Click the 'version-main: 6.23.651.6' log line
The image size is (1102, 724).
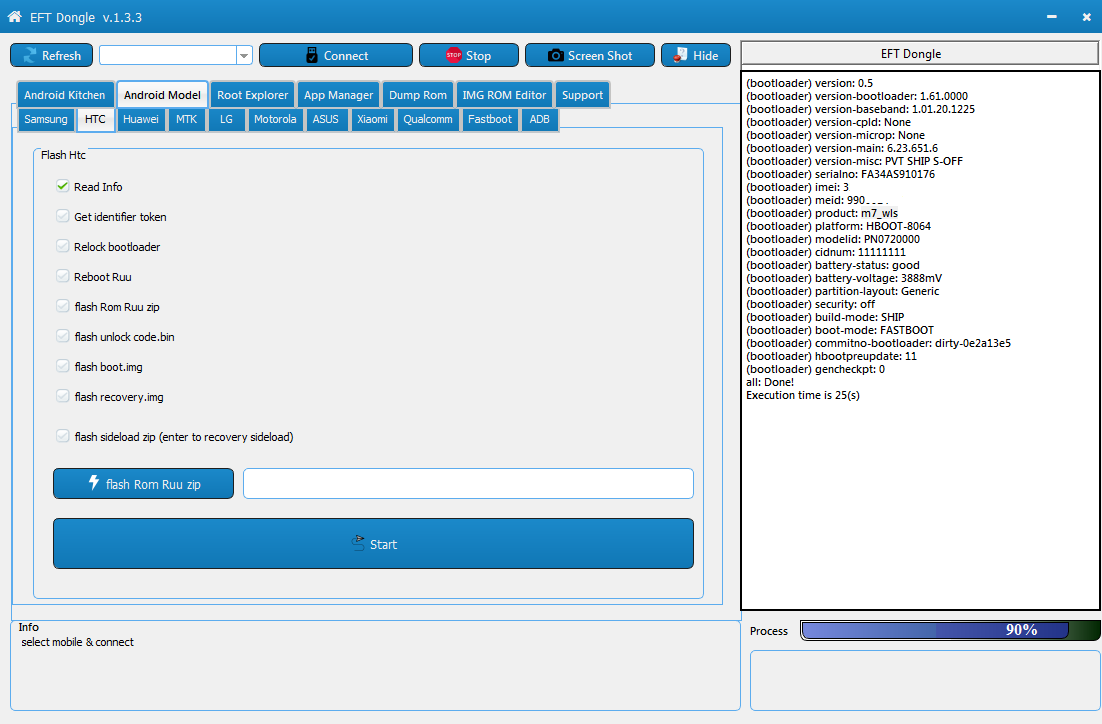[x=842, y=148]
